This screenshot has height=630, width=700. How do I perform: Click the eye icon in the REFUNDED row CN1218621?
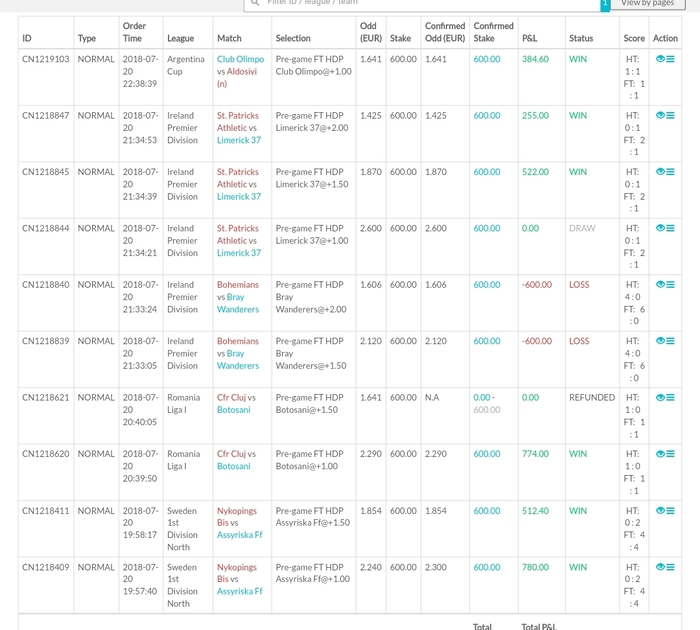pyautogui.click(x=660, y=397)
